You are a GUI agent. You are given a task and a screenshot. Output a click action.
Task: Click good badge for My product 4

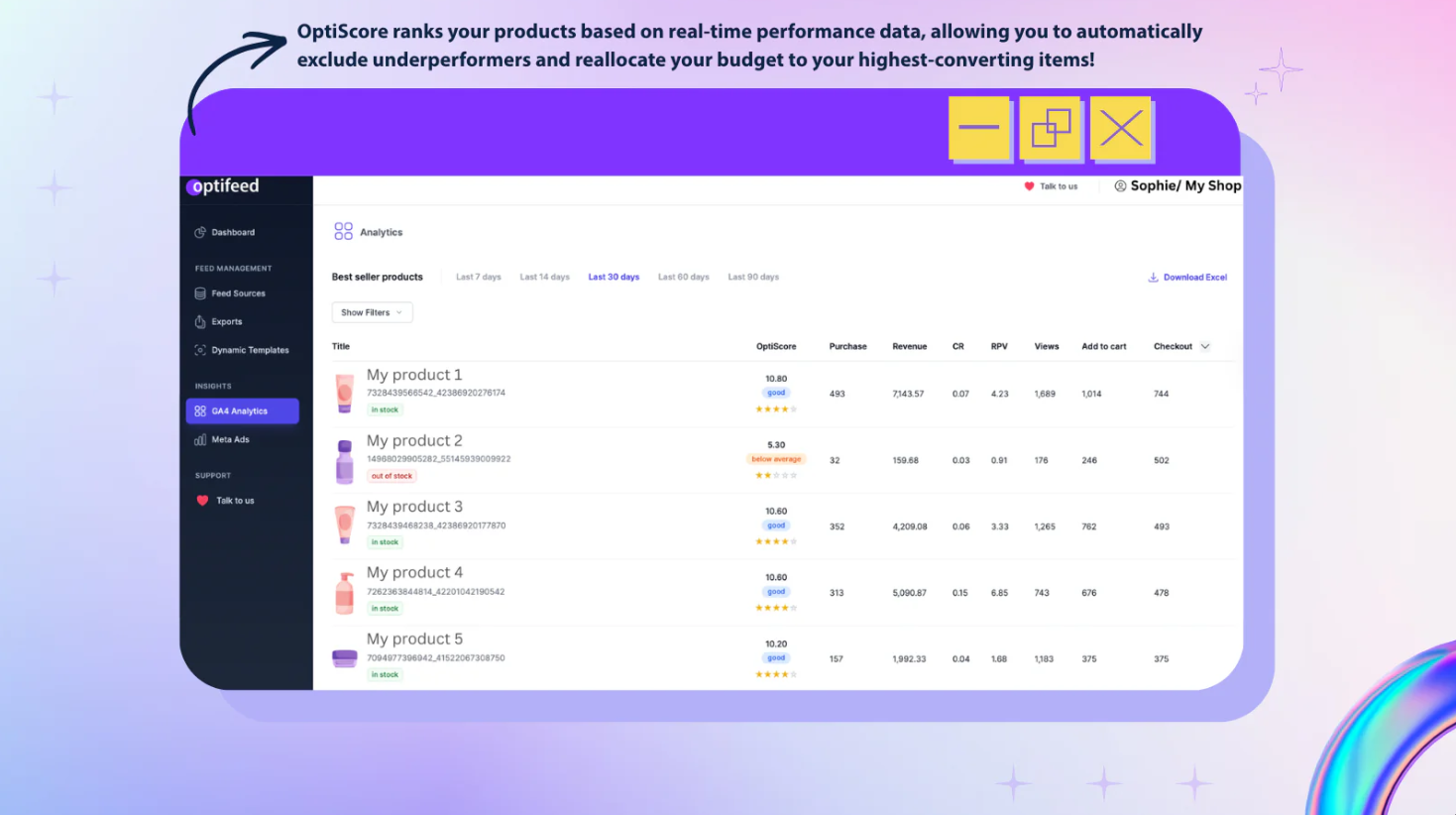point(776,592)
